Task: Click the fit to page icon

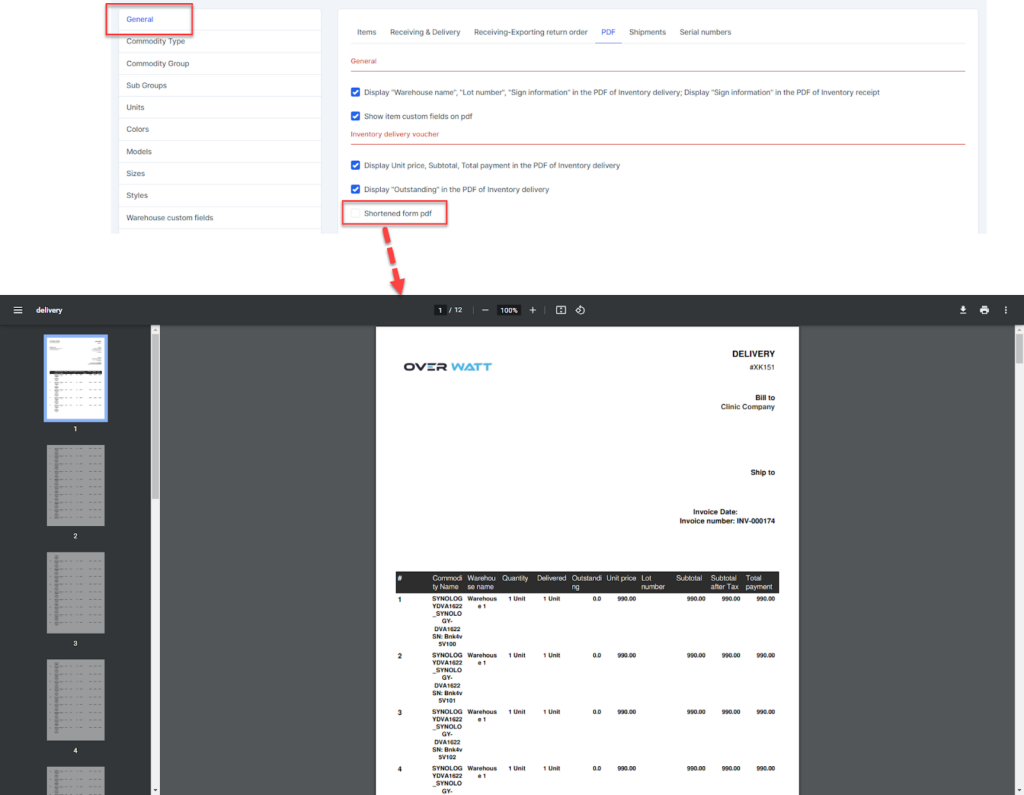Action: coord(561,310)
